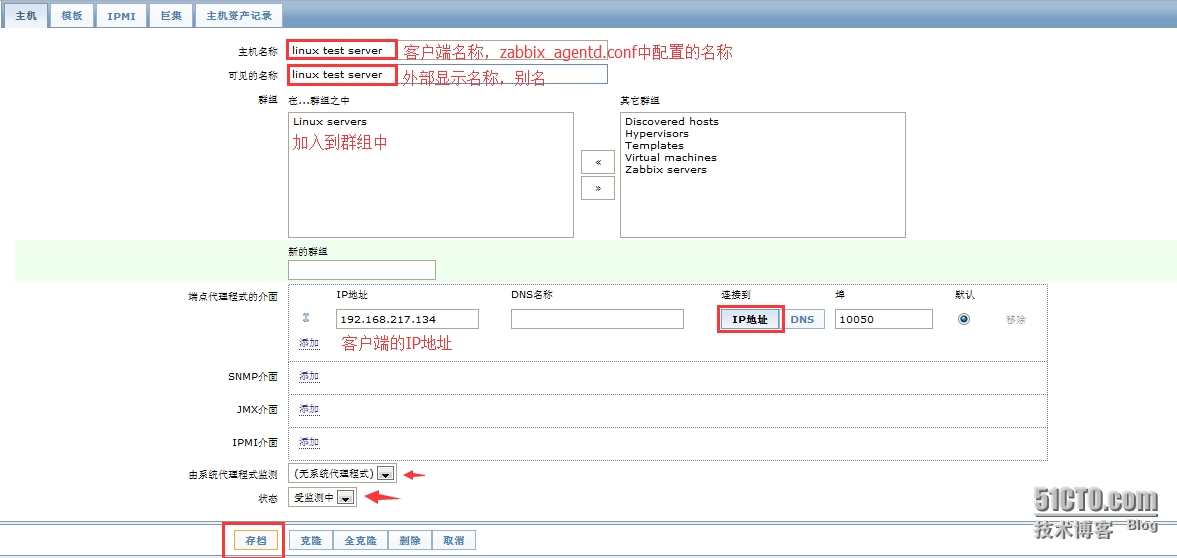
Task: Select Linux servers in the current groups list
Action: [330, 122]
